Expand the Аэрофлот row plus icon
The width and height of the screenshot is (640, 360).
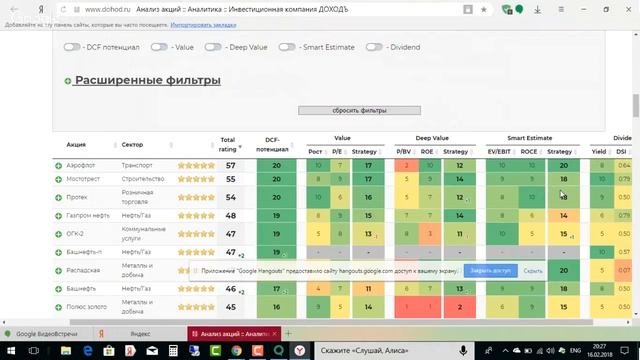point(58,166)
